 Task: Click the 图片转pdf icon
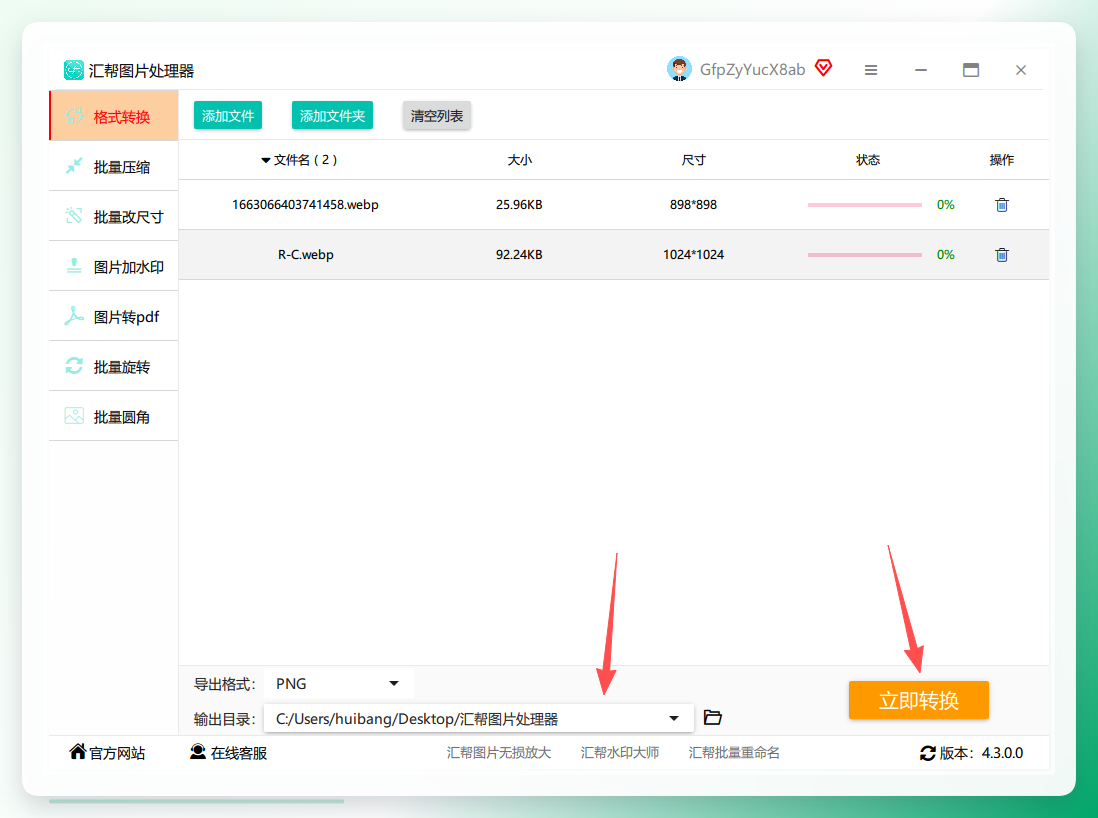(74, 316)
